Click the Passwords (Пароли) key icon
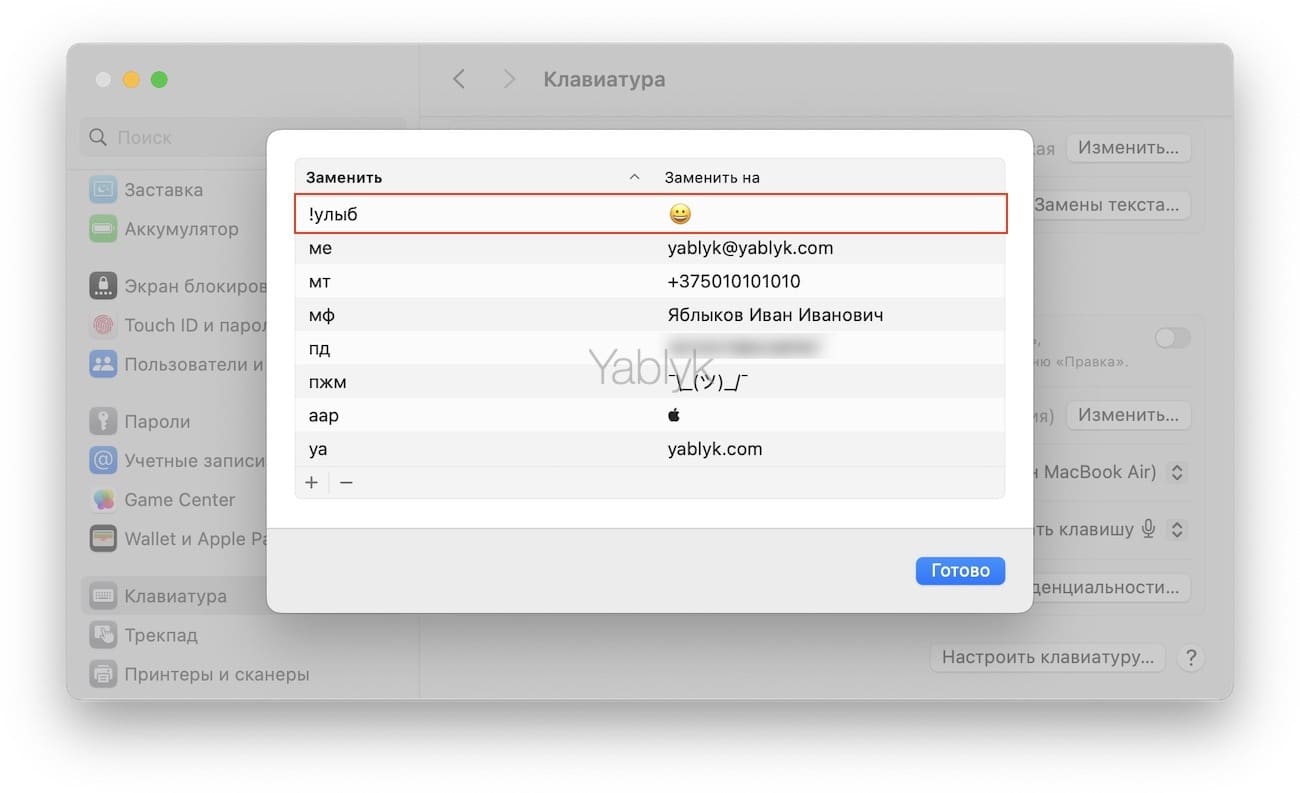This screenshot has width=1300, height=793. (104, 421)
